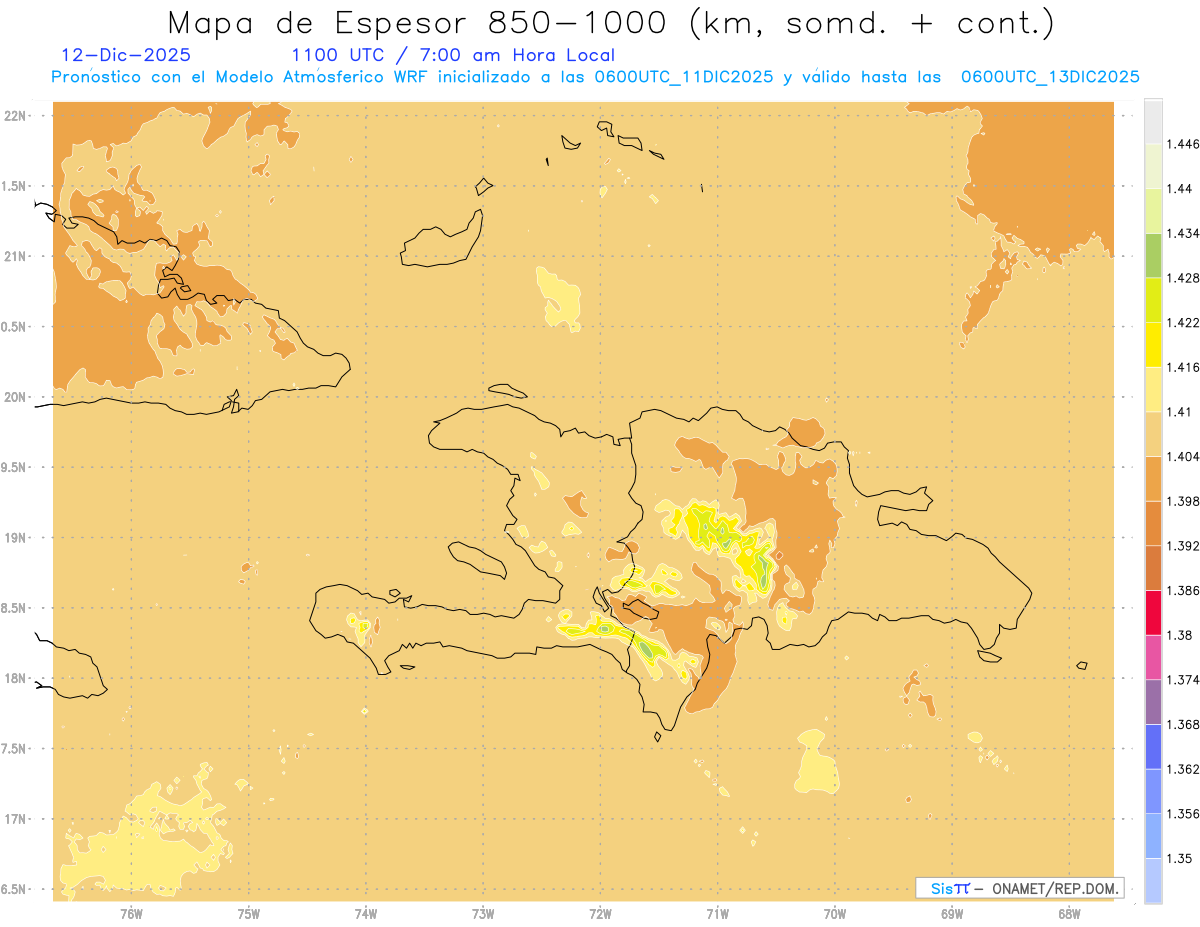Click the latitude label 17N
This screenshot has width=1200, height=927.
tap(15, 819)
